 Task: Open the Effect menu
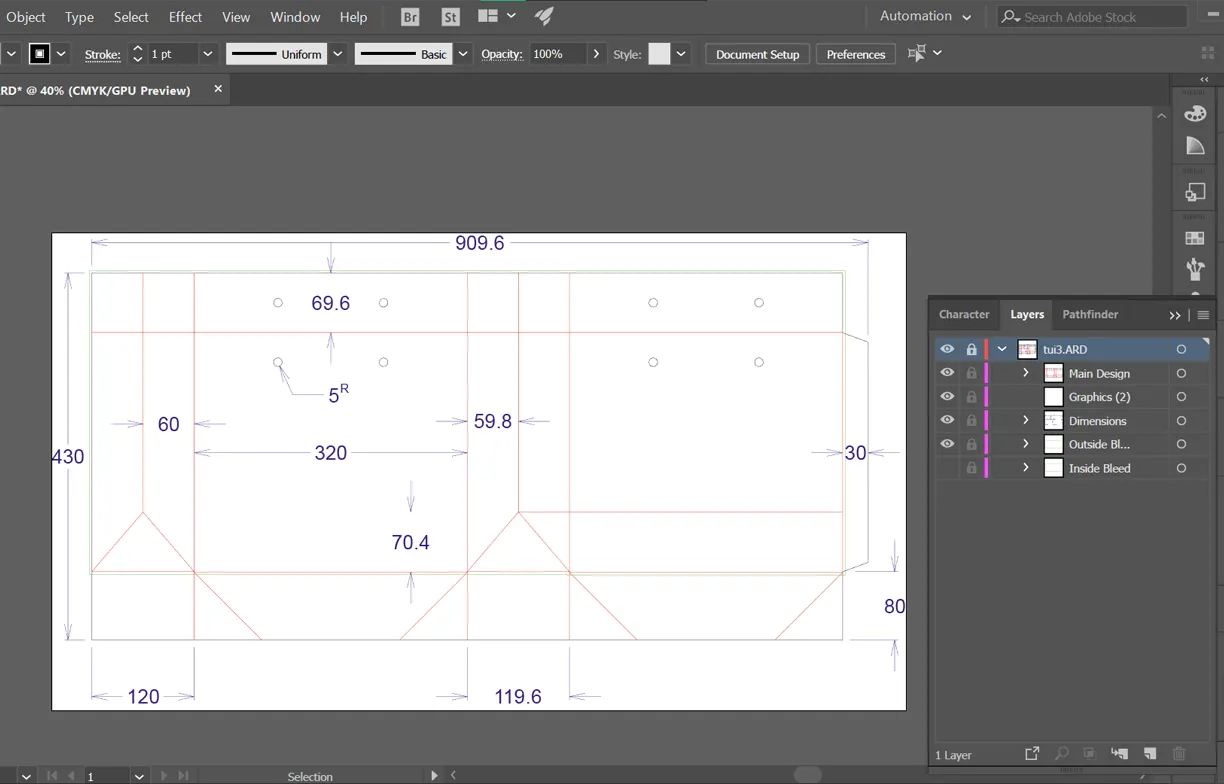(x=185, y=17)
